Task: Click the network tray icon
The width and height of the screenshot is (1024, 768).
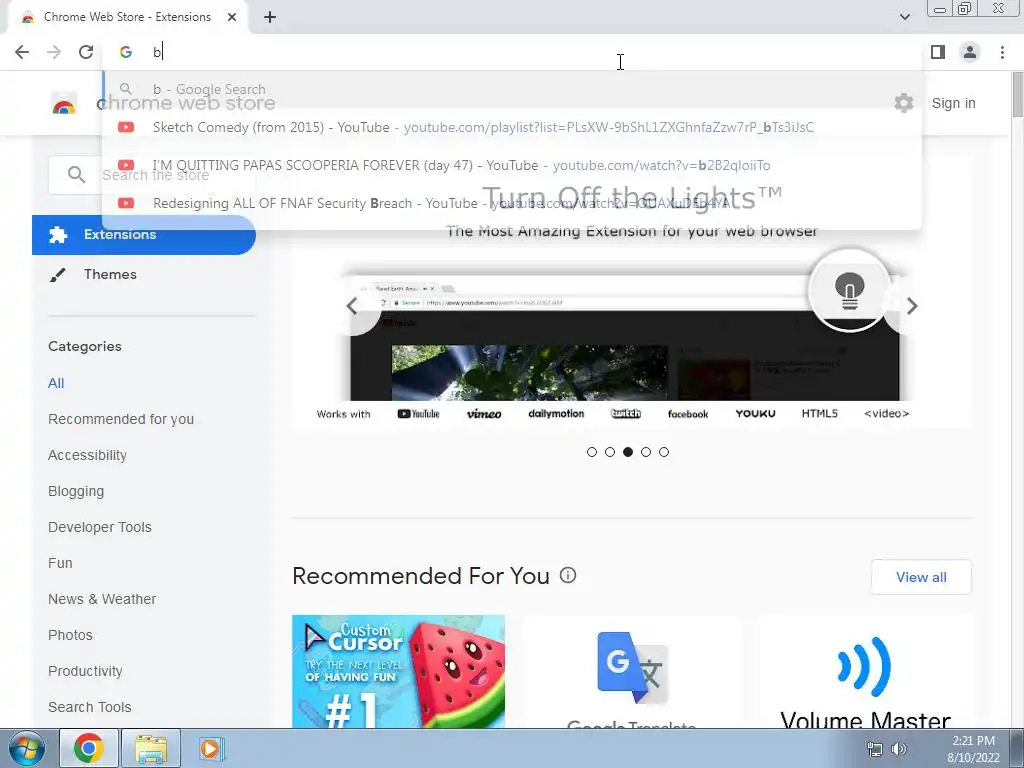Action: [874, 749]
